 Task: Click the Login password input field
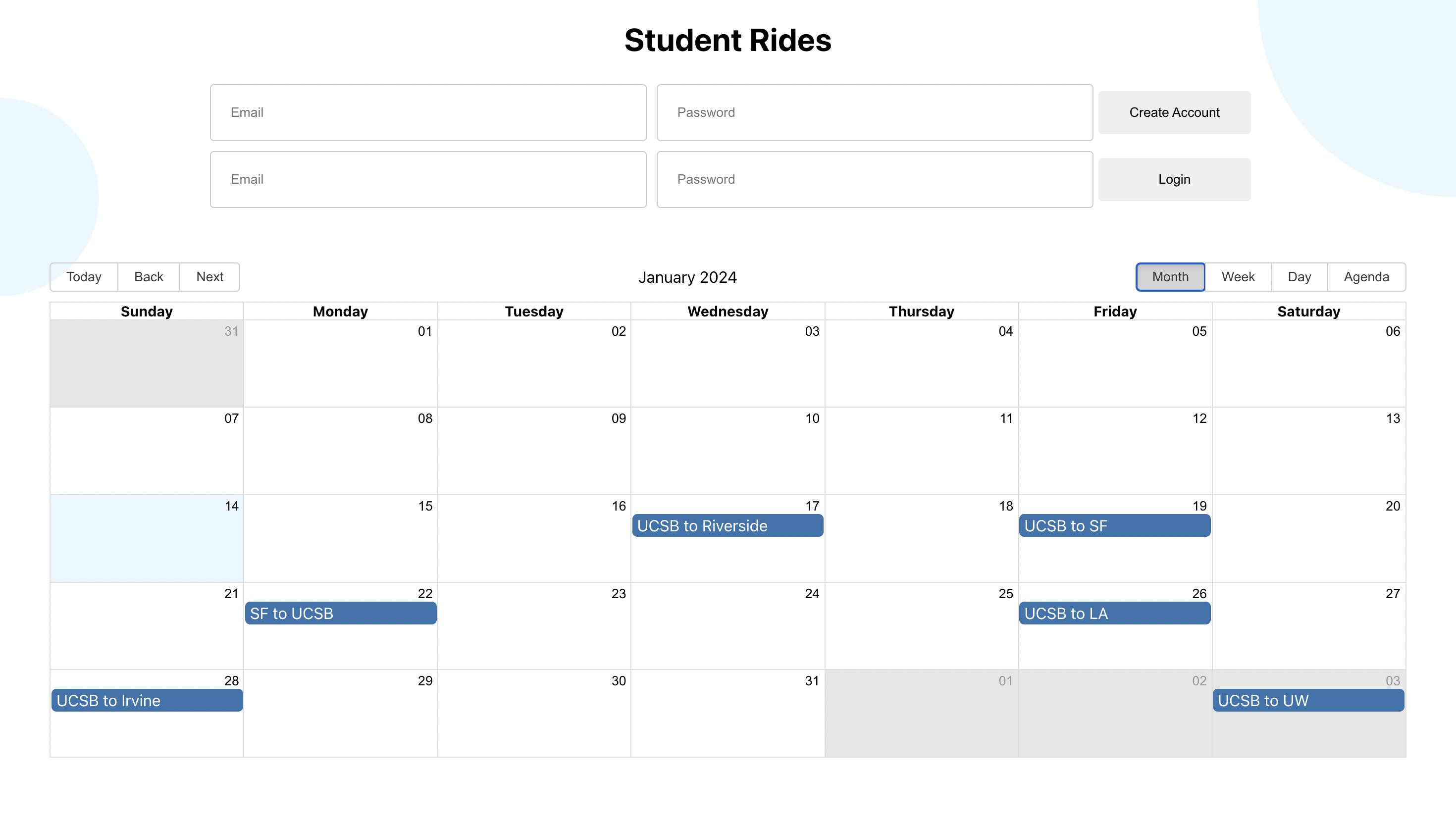click(874, 179)
